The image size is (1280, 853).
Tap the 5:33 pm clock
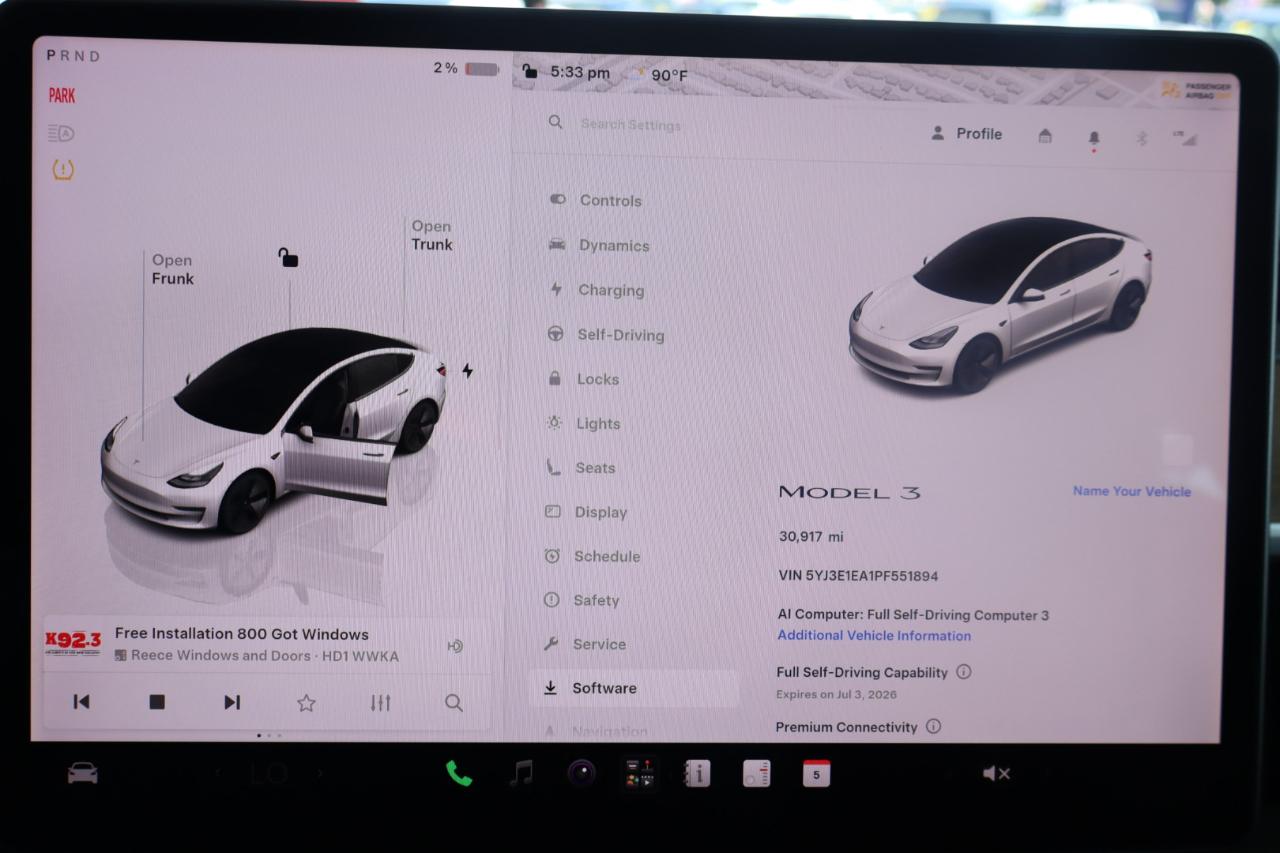(x=580, y=72)
